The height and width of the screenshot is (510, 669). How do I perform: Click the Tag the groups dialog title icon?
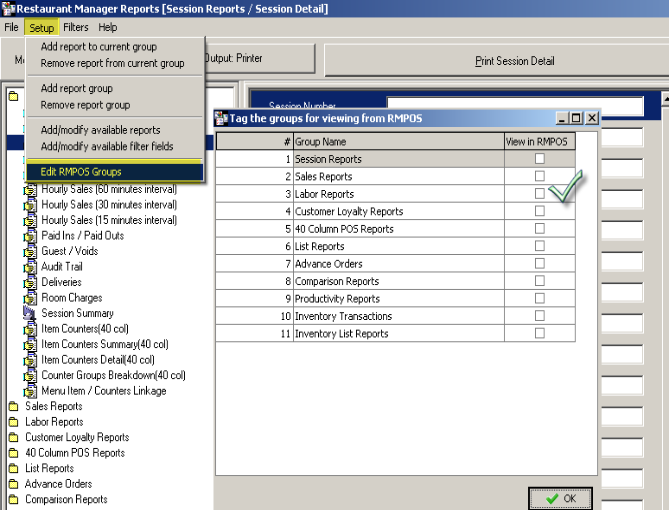pyautogui.click(x=221, y=118)
